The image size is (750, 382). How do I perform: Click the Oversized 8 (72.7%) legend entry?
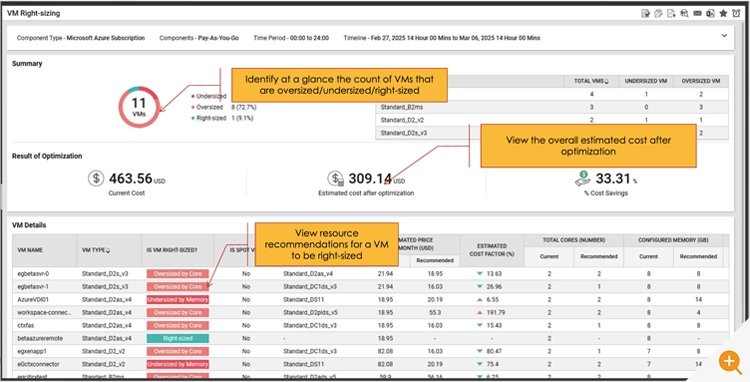pos(223,108)
